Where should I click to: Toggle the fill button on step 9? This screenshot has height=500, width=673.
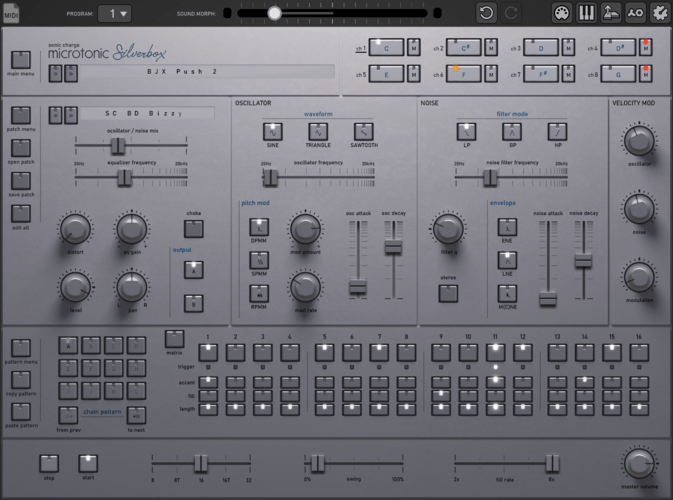click(x=441, y=395)
